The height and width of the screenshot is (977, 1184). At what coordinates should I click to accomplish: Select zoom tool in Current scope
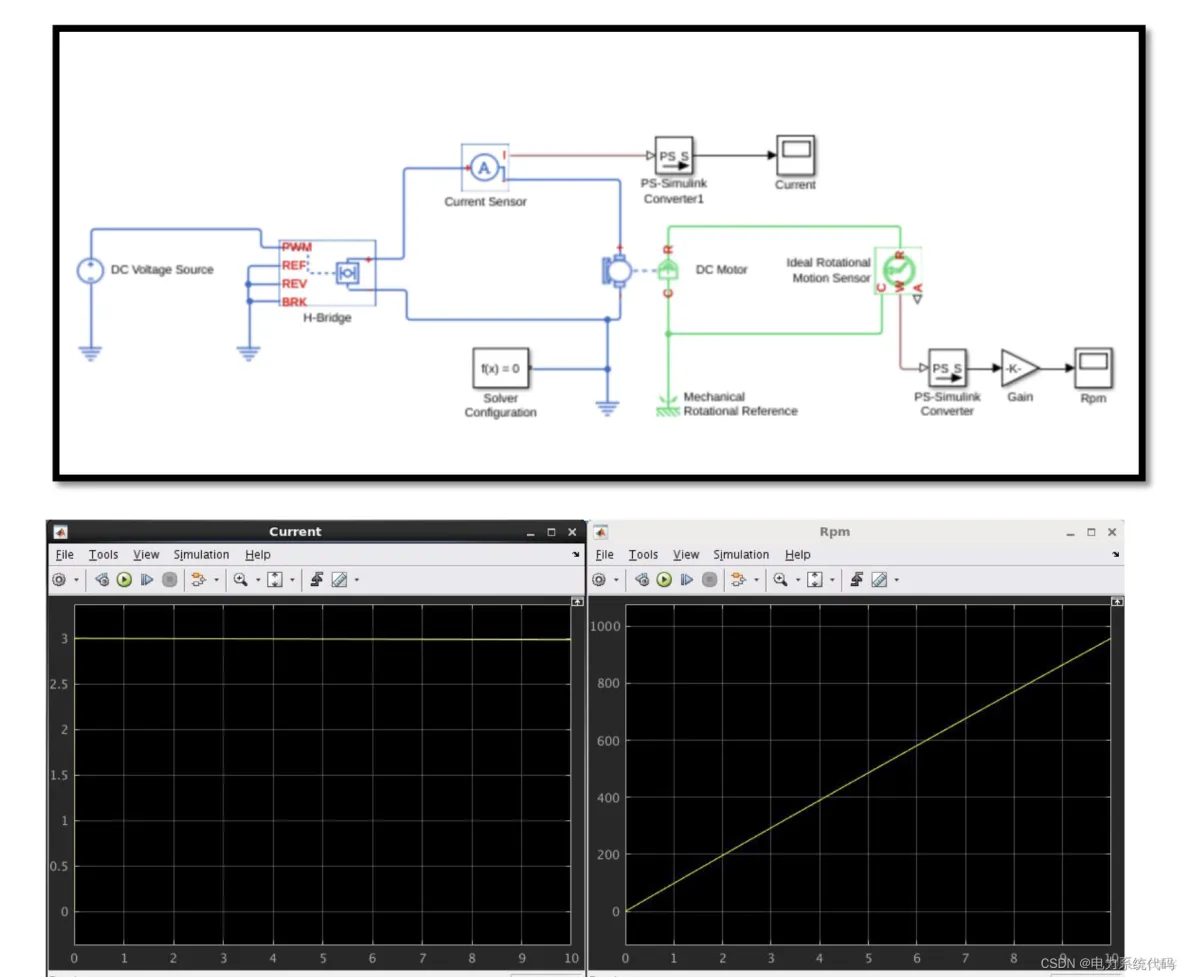(x=240, y=580)
